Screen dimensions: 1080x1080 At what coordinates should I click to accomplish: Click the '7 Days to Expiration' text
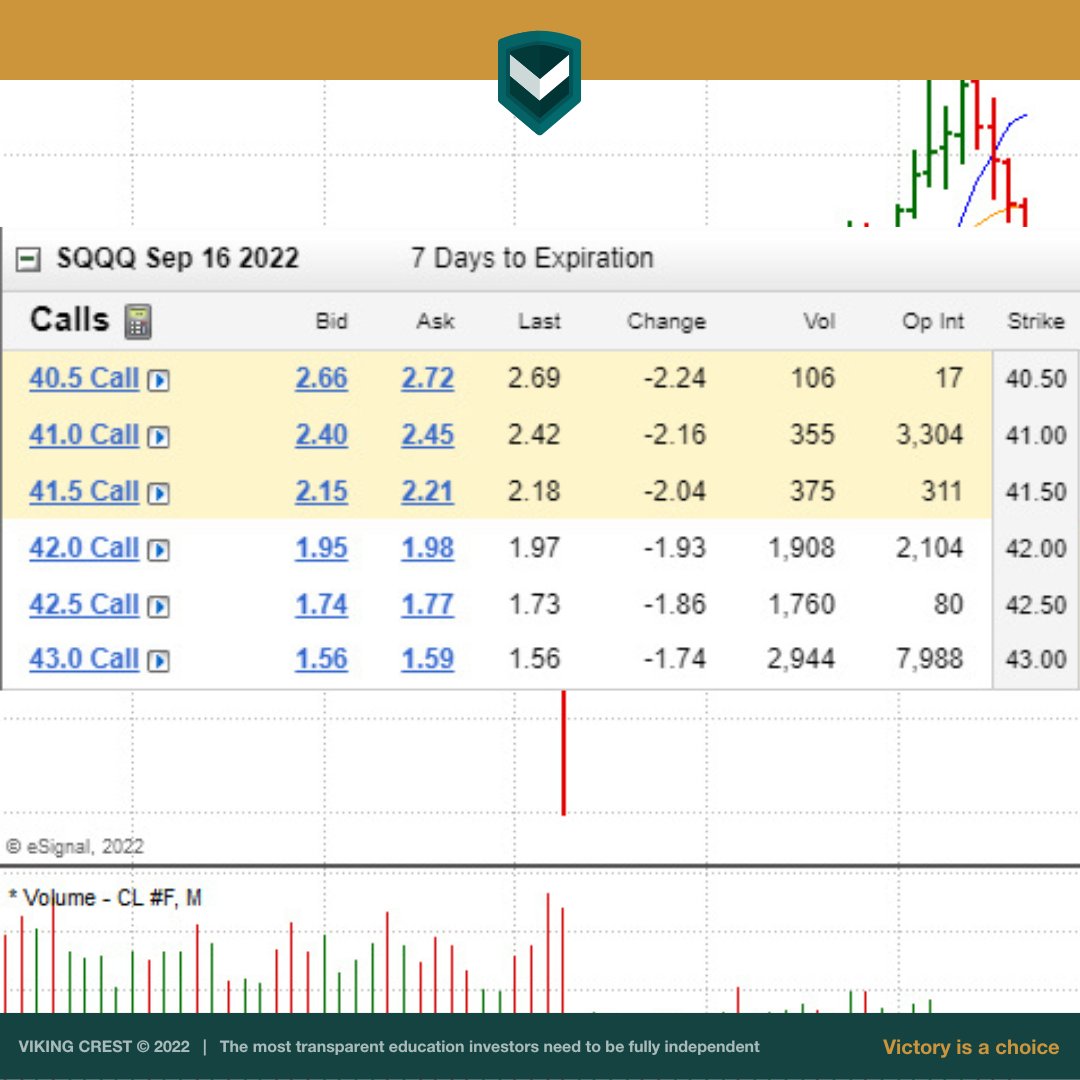click(532, 258)
